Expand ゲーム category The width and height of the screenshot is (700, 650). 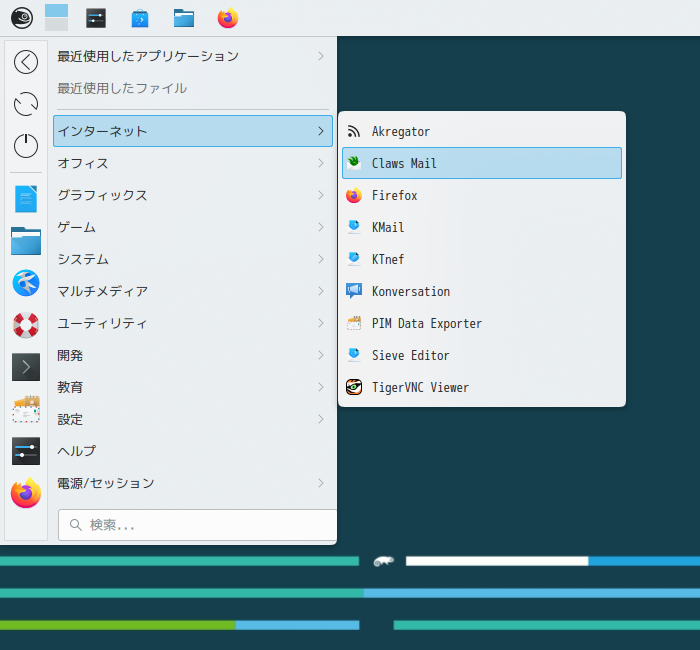[x=193, y=227]
